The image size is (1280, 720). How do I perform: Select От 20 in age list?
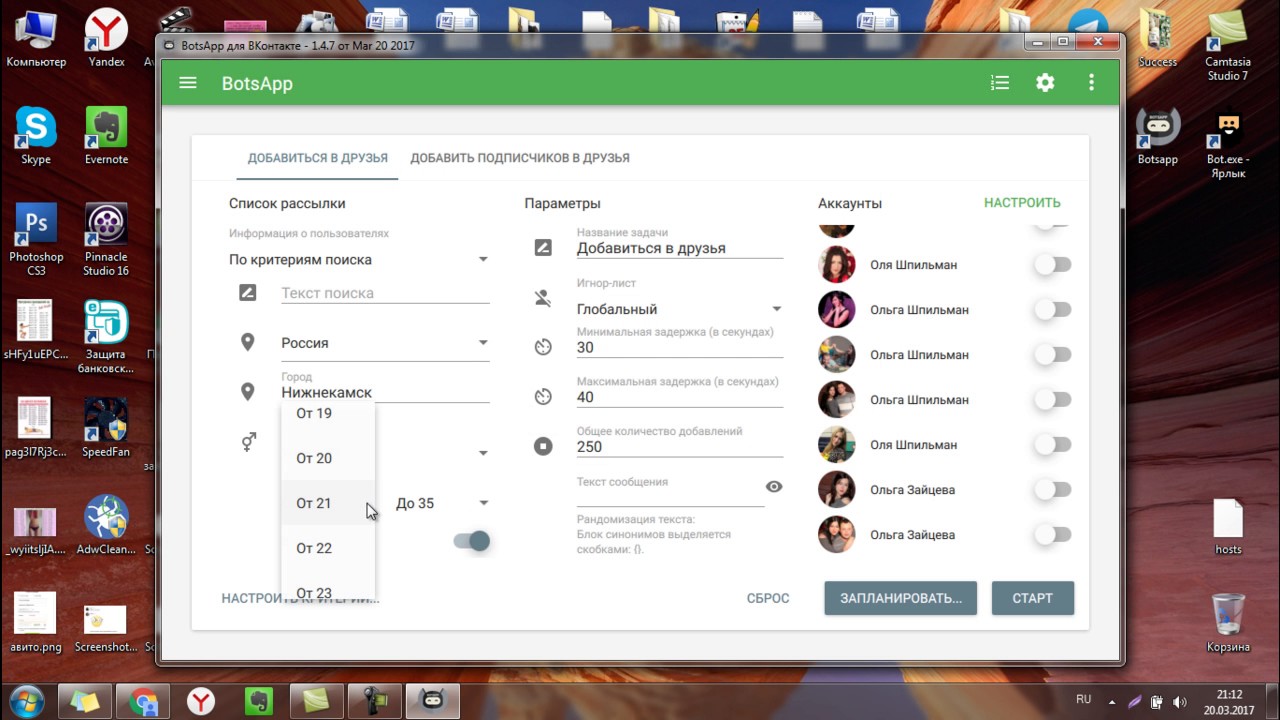pyautogui.click(x=328, y=458)
